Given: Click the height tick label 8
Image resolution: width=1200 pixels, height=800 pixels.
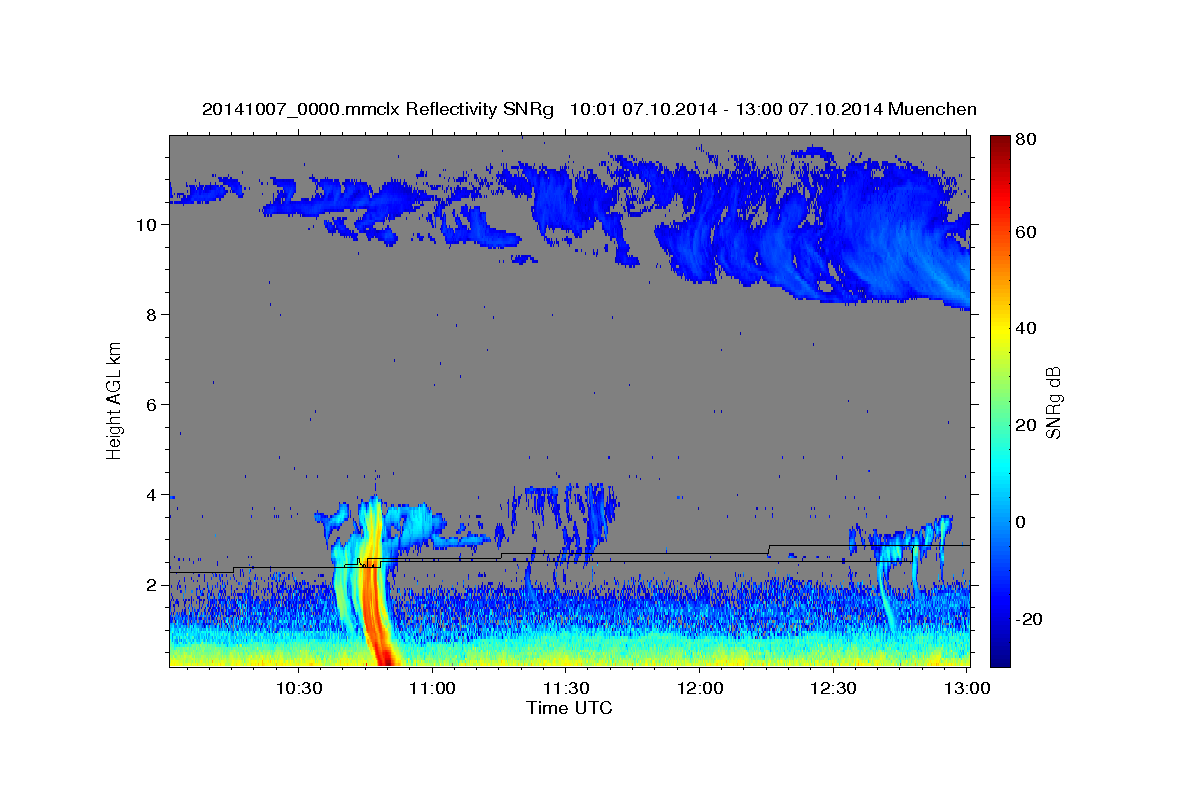Looking at the screenshot, I should (150, 315).
